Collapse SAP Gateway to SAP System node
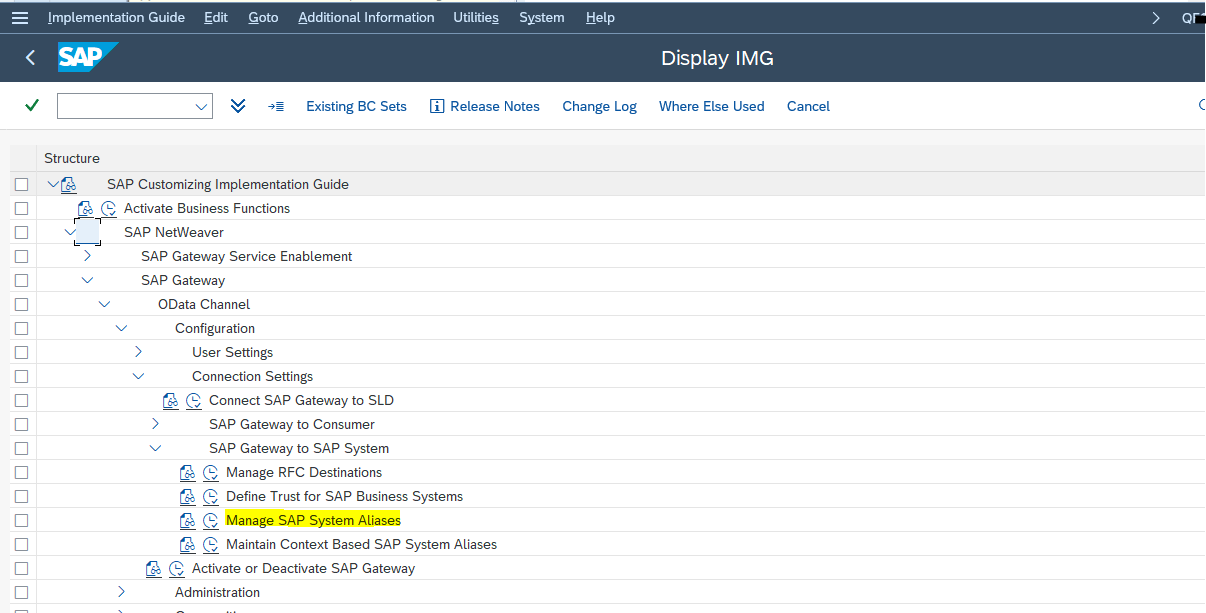 (155, 448)
